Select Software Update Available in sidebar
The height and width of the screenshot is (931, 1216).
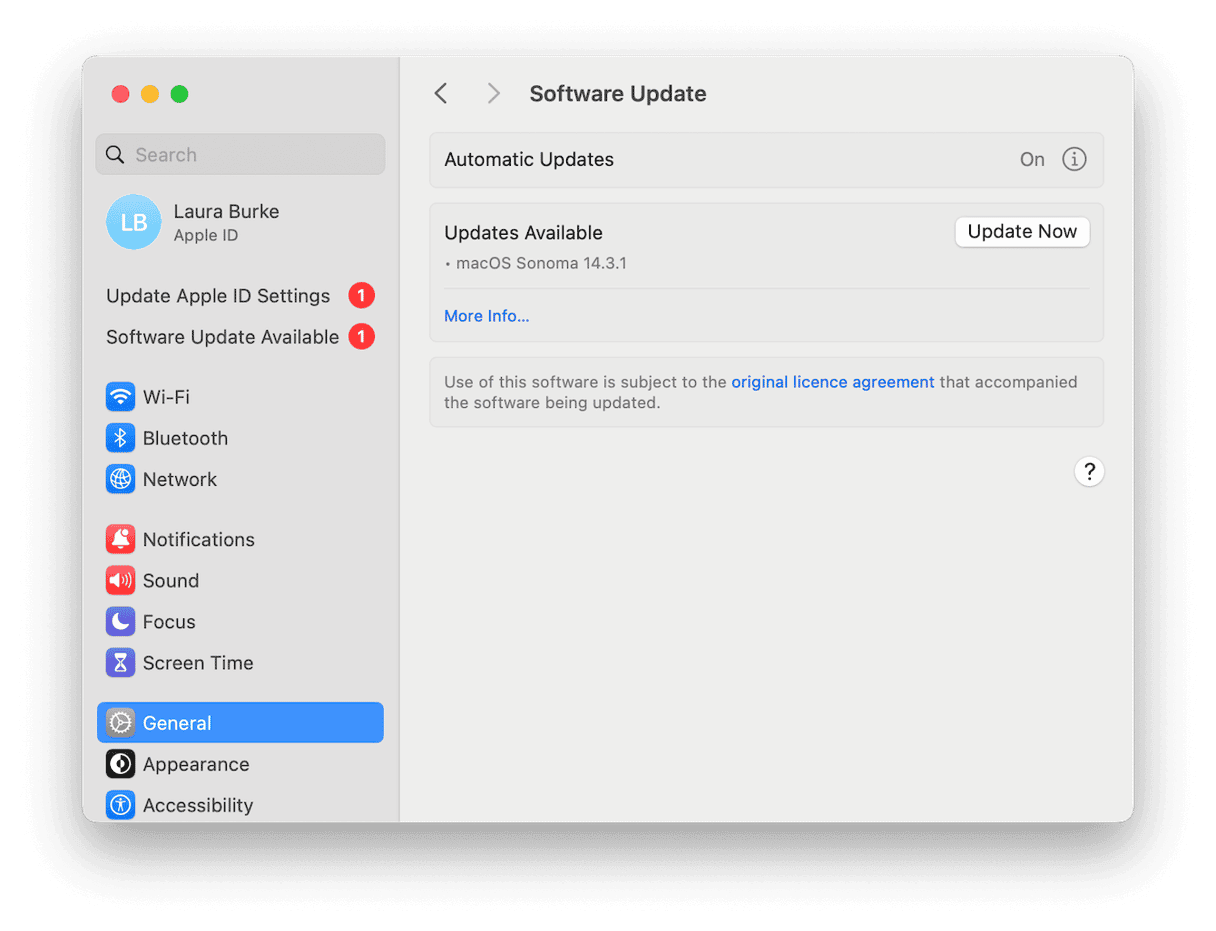(x=221, y=337)
